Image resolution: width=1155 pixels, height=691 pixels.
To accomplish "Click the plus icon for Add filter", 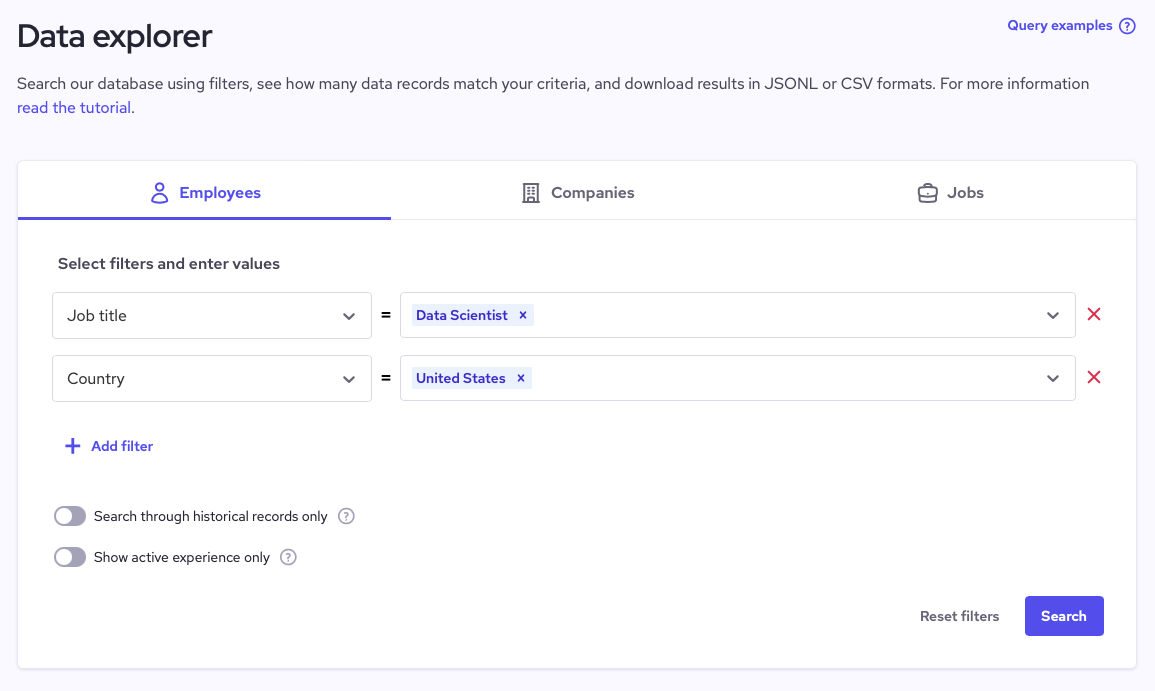I will point(72,446).
